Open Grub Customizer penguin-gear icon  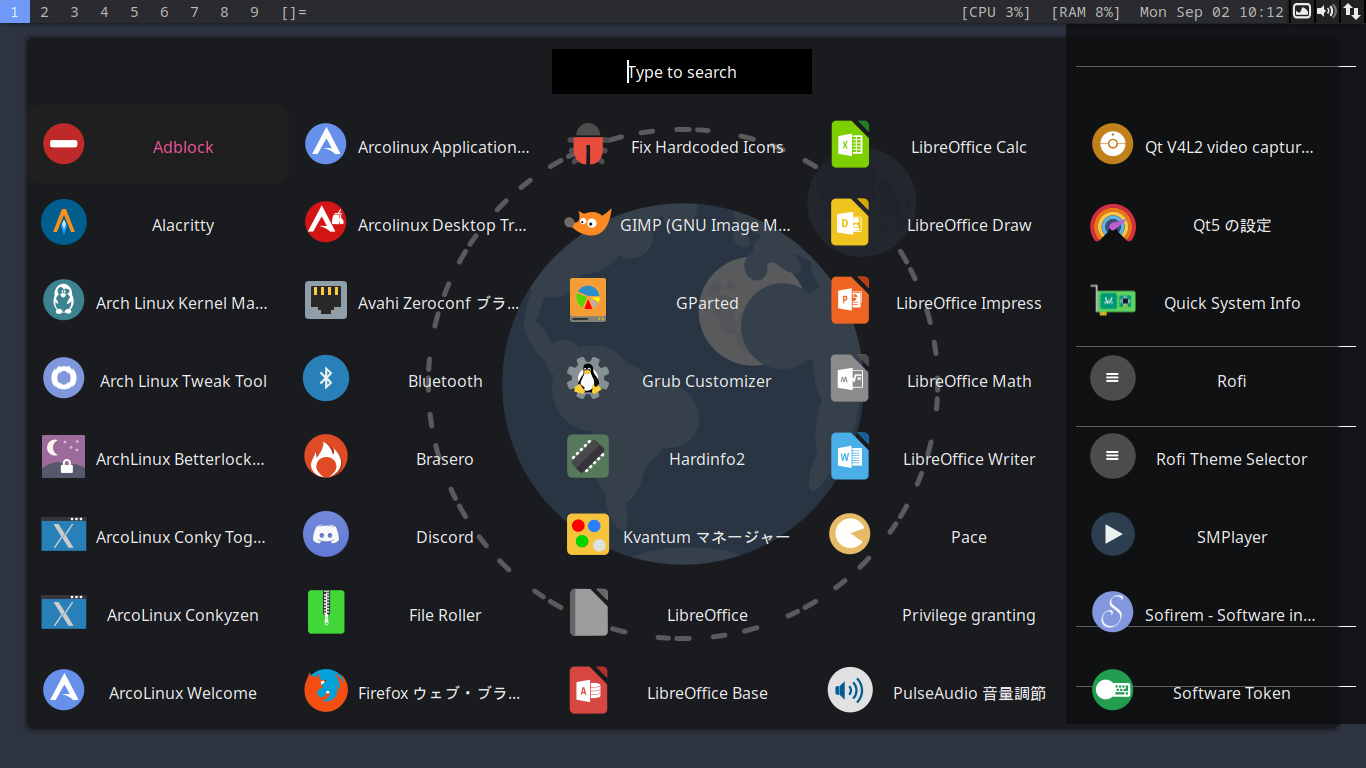pos(588,379)
